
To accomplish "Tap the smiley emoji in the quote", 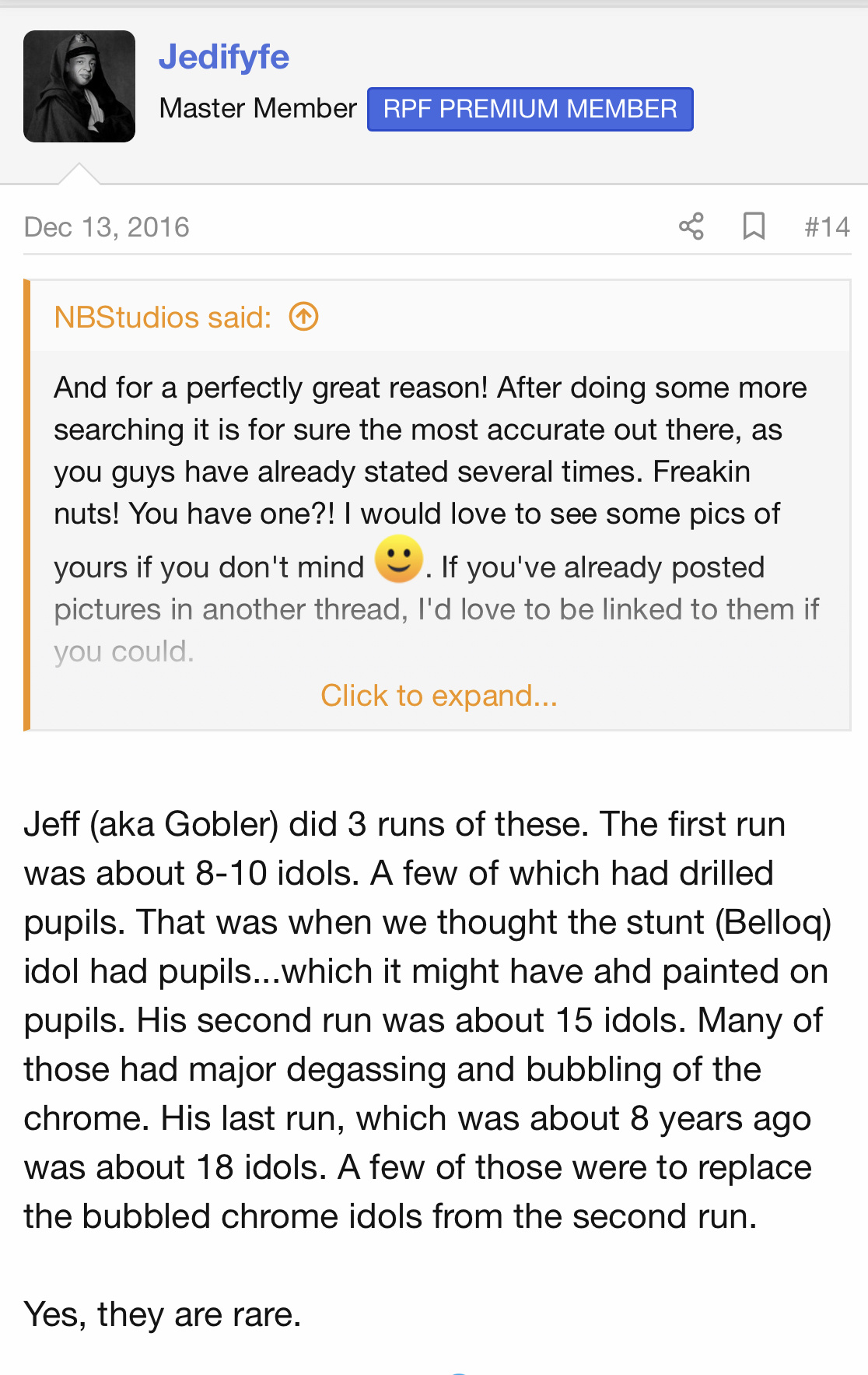I will [398, 559].
